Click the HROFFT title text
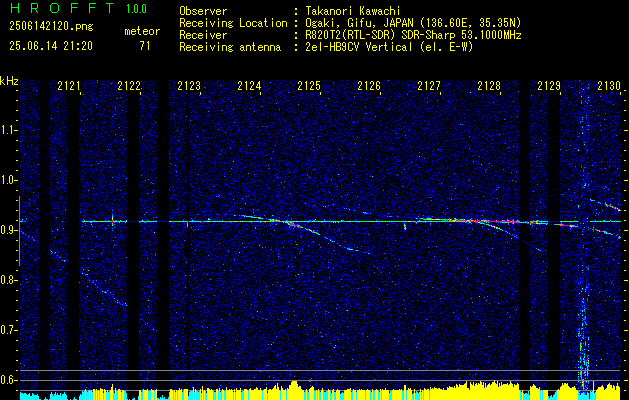The image size is (629, 400). [x=62, y=8]
